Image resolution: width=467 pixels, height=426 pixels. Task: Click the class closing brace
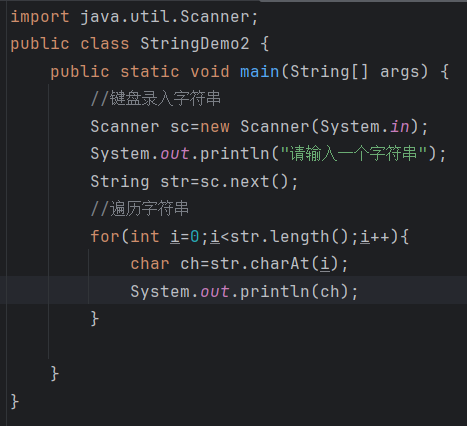[x=15, y=401]
